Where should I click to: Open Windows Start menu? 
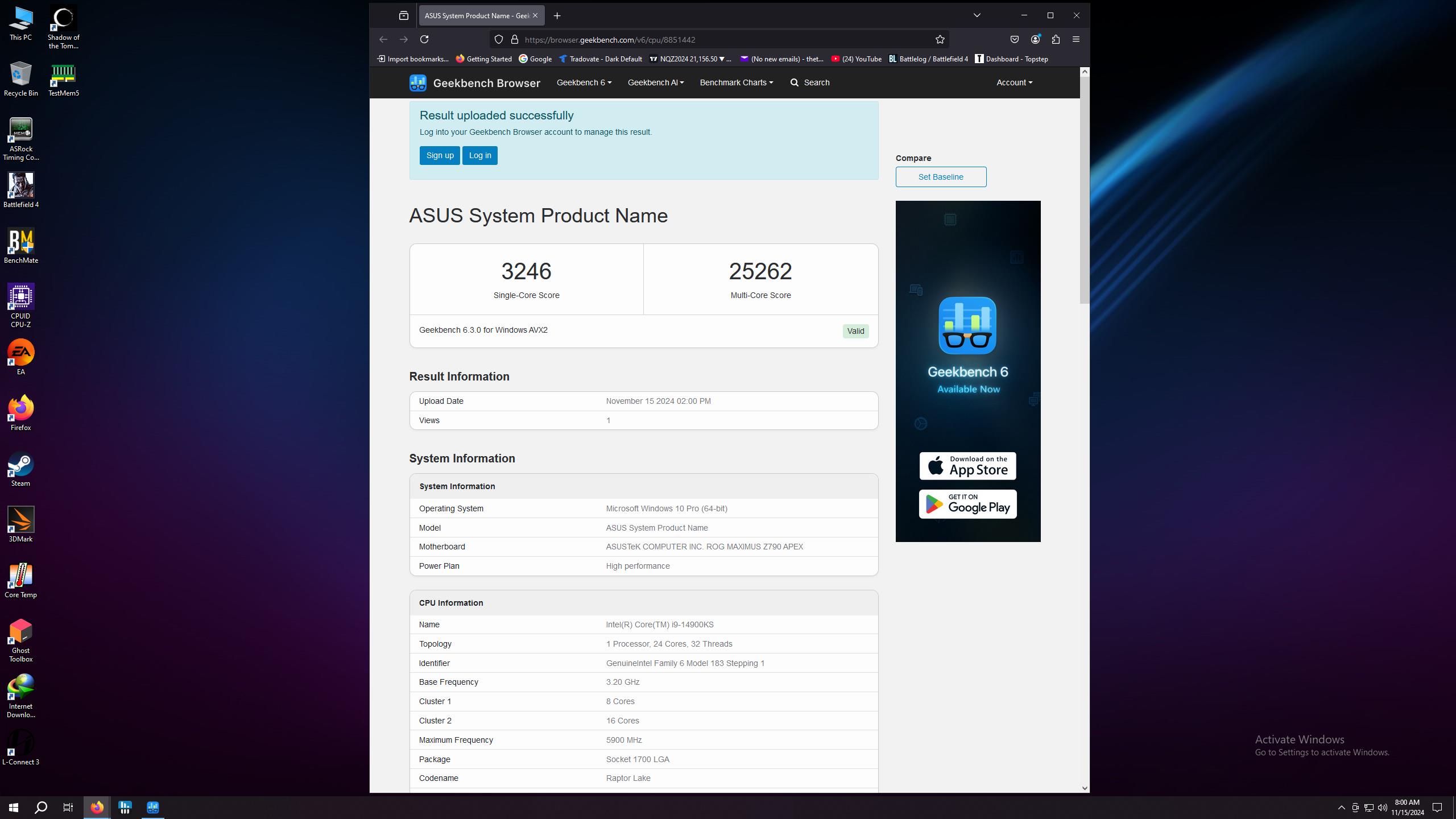tap(14, 808)
